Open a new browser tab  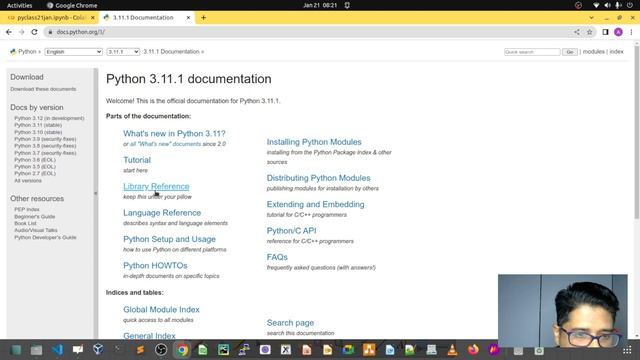tap(203, 18)
